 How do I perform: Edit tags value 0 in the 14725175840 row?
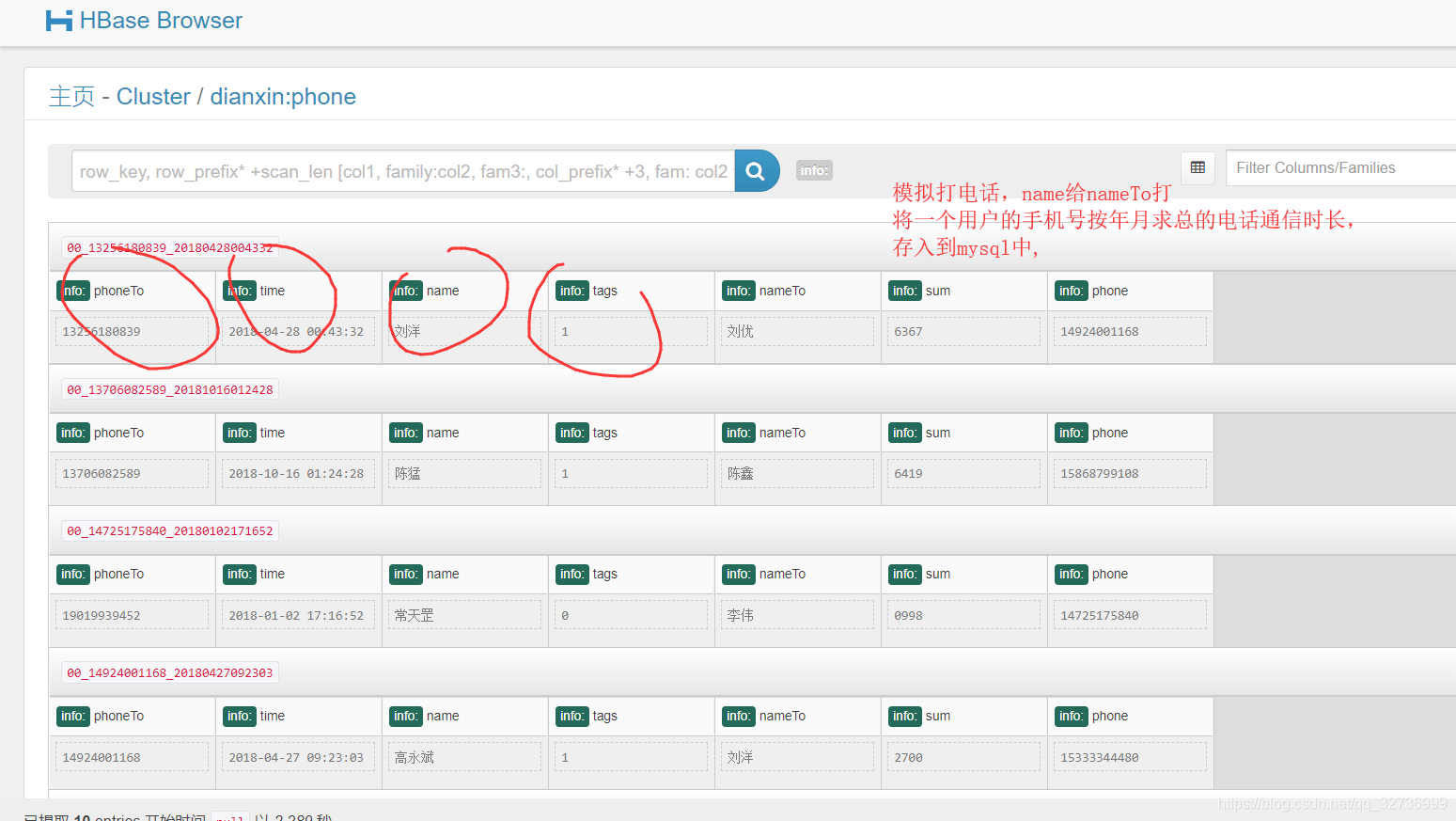click(x=632, y=615)
